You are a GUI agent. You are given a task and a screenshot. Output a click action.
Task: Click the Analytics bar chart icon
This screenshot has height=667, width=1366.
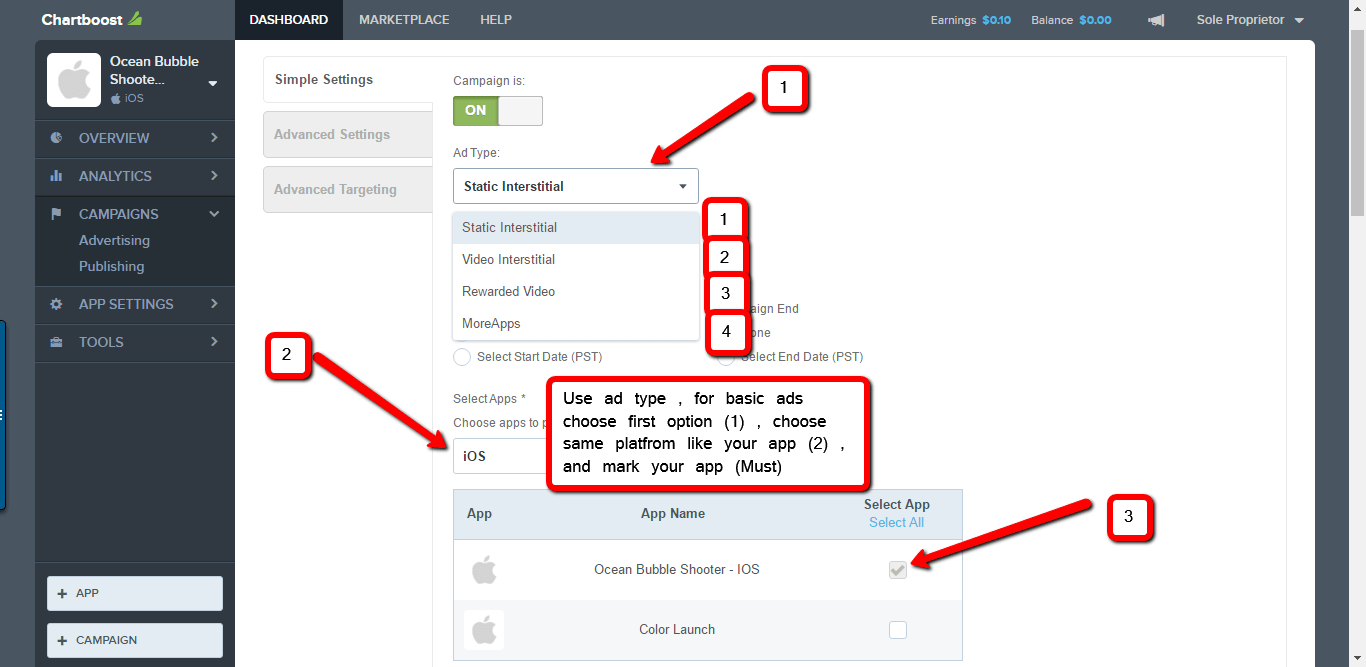(x=57, y=176)
